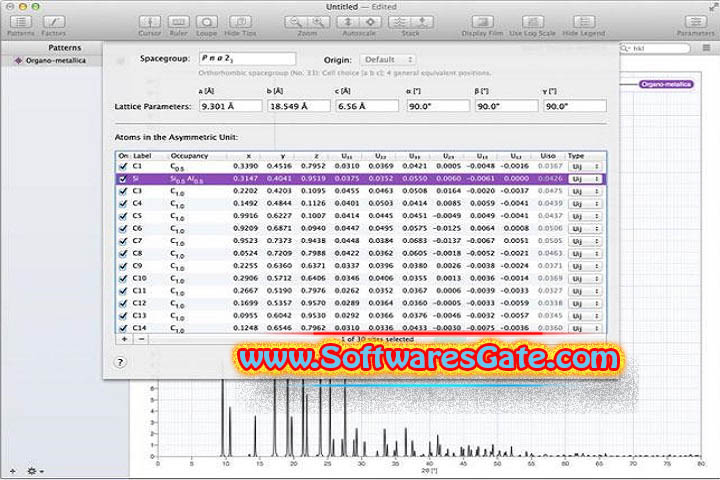
Task: Open the Type Uij dropdown for C13
Action: pyautogui.click(x=585, y=316)
